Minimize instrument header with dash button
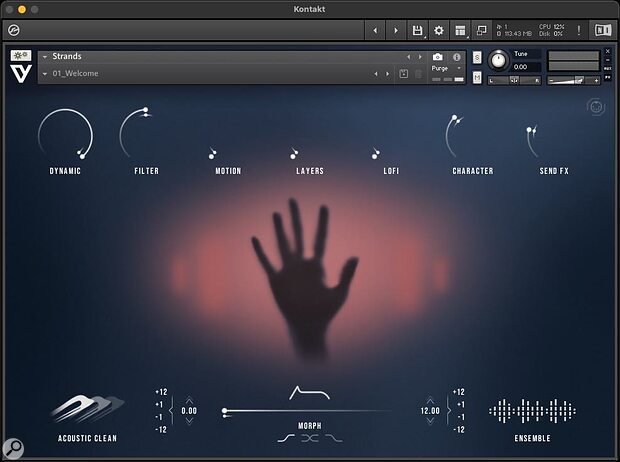Viewport: 620px width, 462px height. [x=608, y=60]
